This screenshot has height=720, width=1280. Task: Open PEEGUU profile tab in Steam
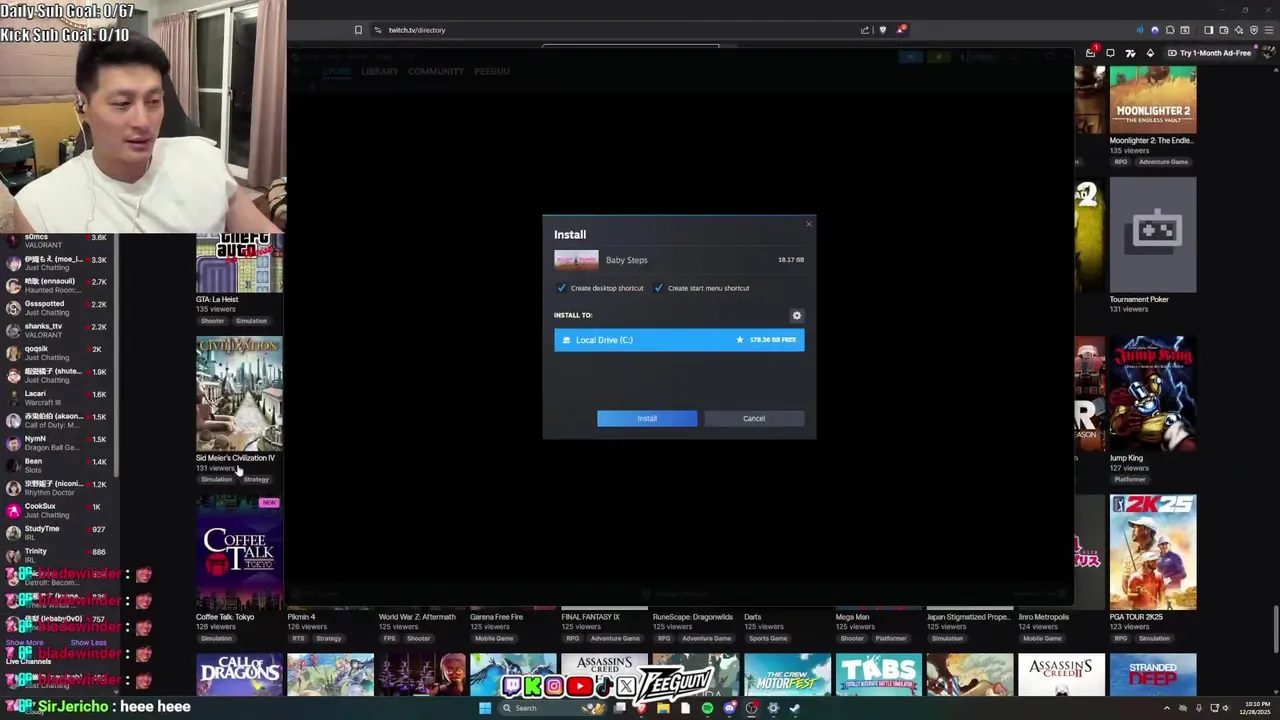point(492,71)
